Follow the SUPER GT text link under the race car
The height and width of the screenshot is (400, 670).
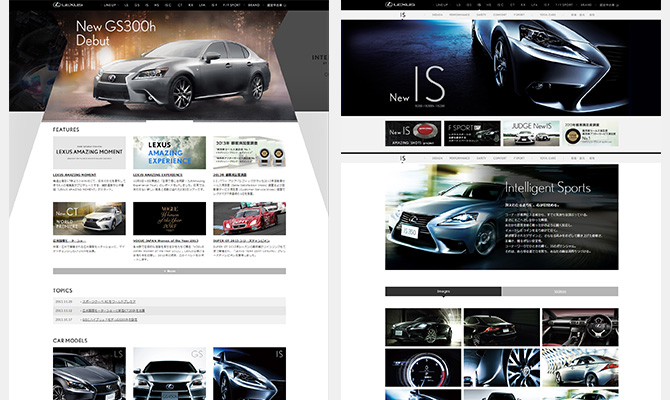click(241, 241)
